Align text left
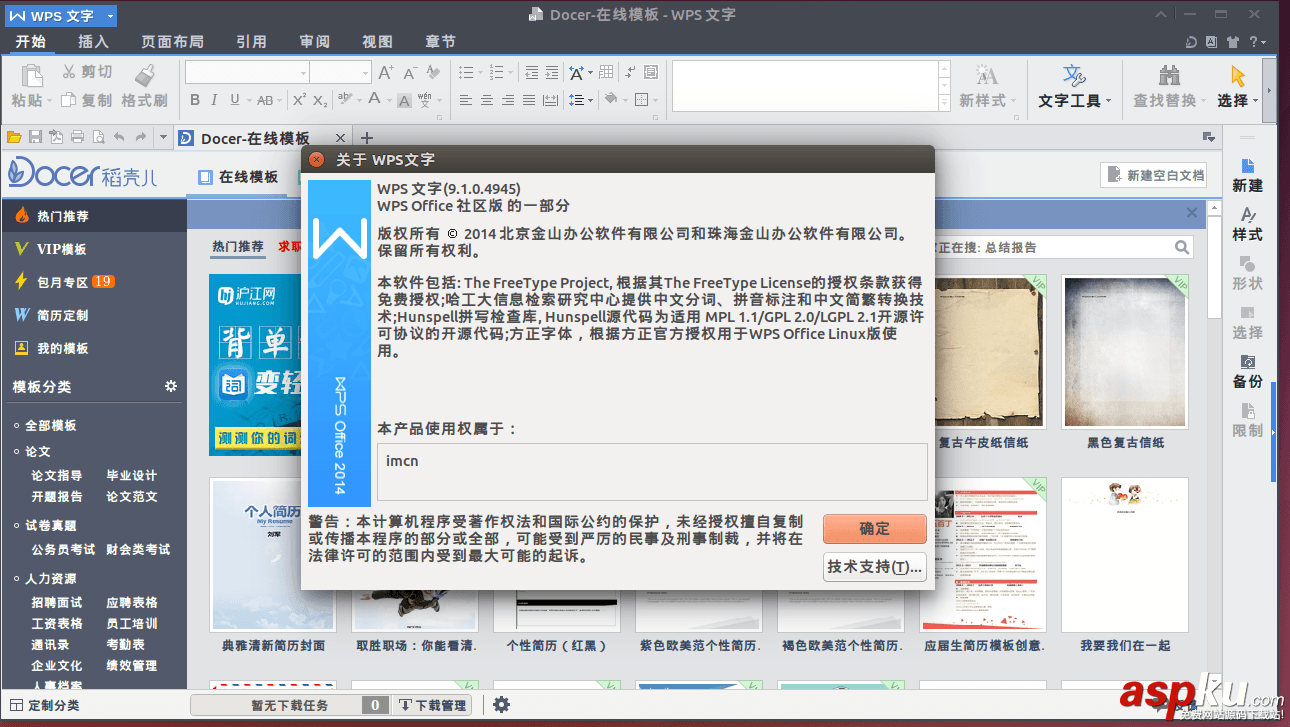The height and width of the screenshot is (727, 1290). pos(466,100)
